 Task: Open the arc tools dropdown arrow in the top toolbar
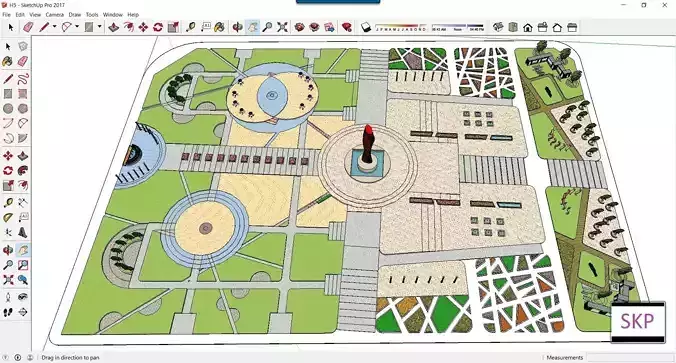pos(77,27)
